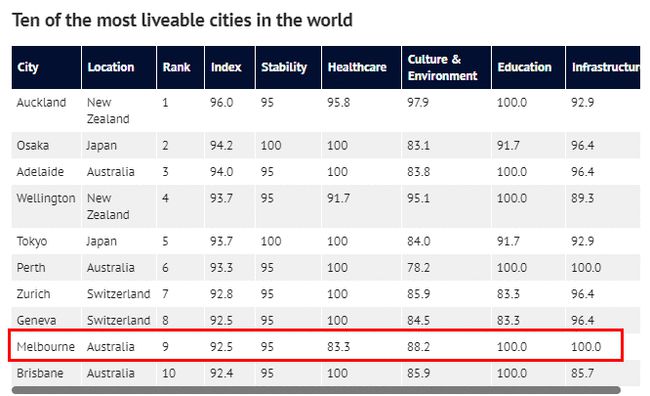
Task: Click Osaka's index value 94.2
Action: pos(221,146)
